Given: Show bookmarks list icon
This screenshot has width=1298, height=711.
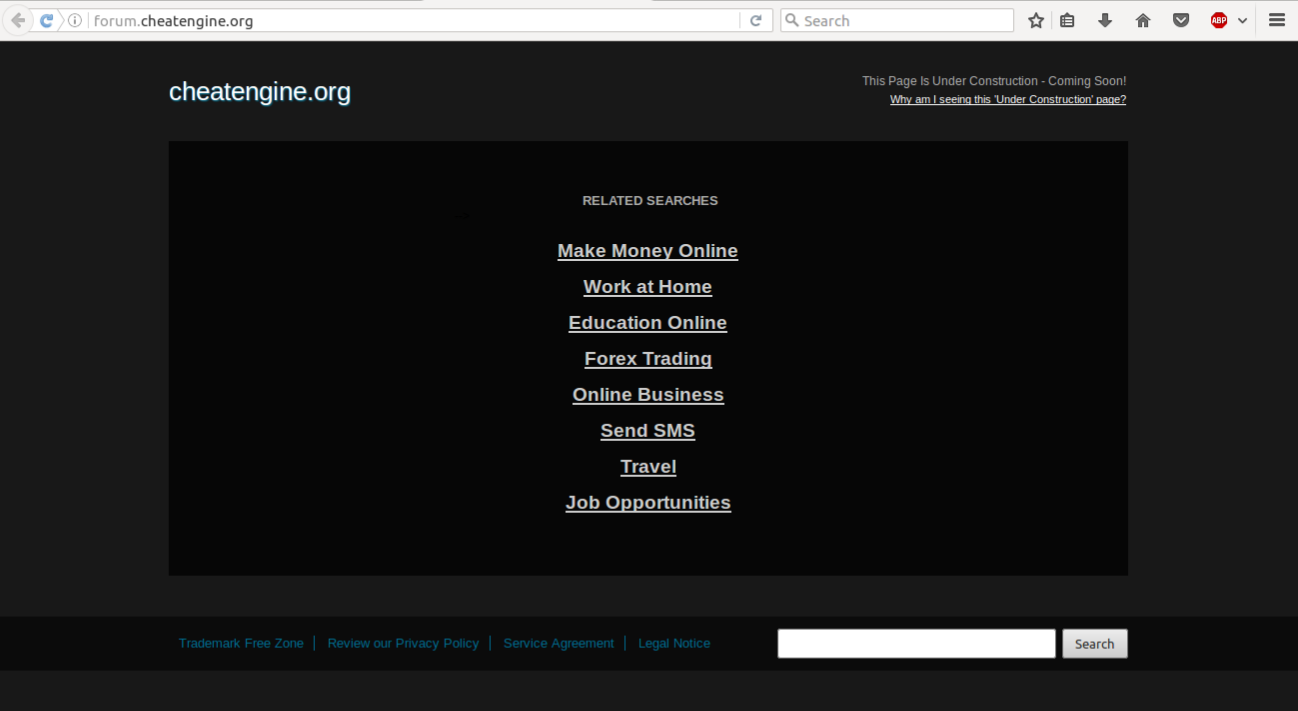Looking at the screenshot, I should (1068, 20).
